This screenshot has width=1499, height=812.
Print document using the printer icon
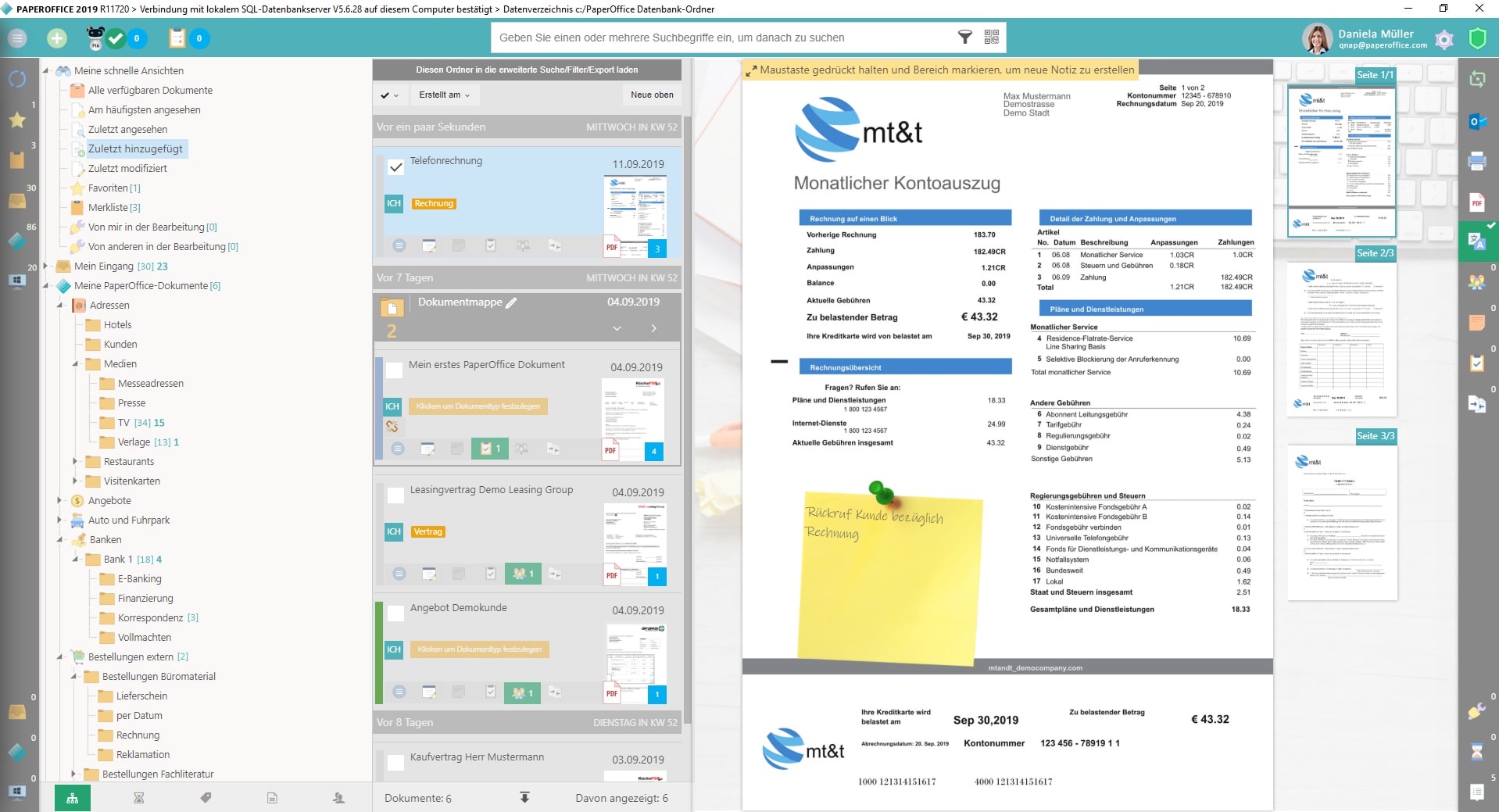coord(1477,162)
